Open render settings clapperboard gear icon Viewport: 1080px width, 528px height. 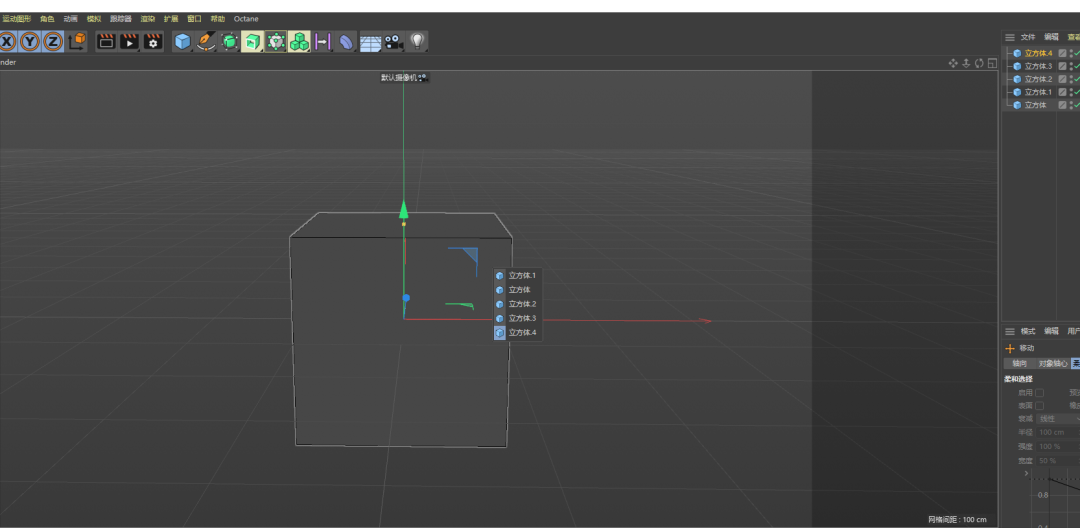[153, 42]
